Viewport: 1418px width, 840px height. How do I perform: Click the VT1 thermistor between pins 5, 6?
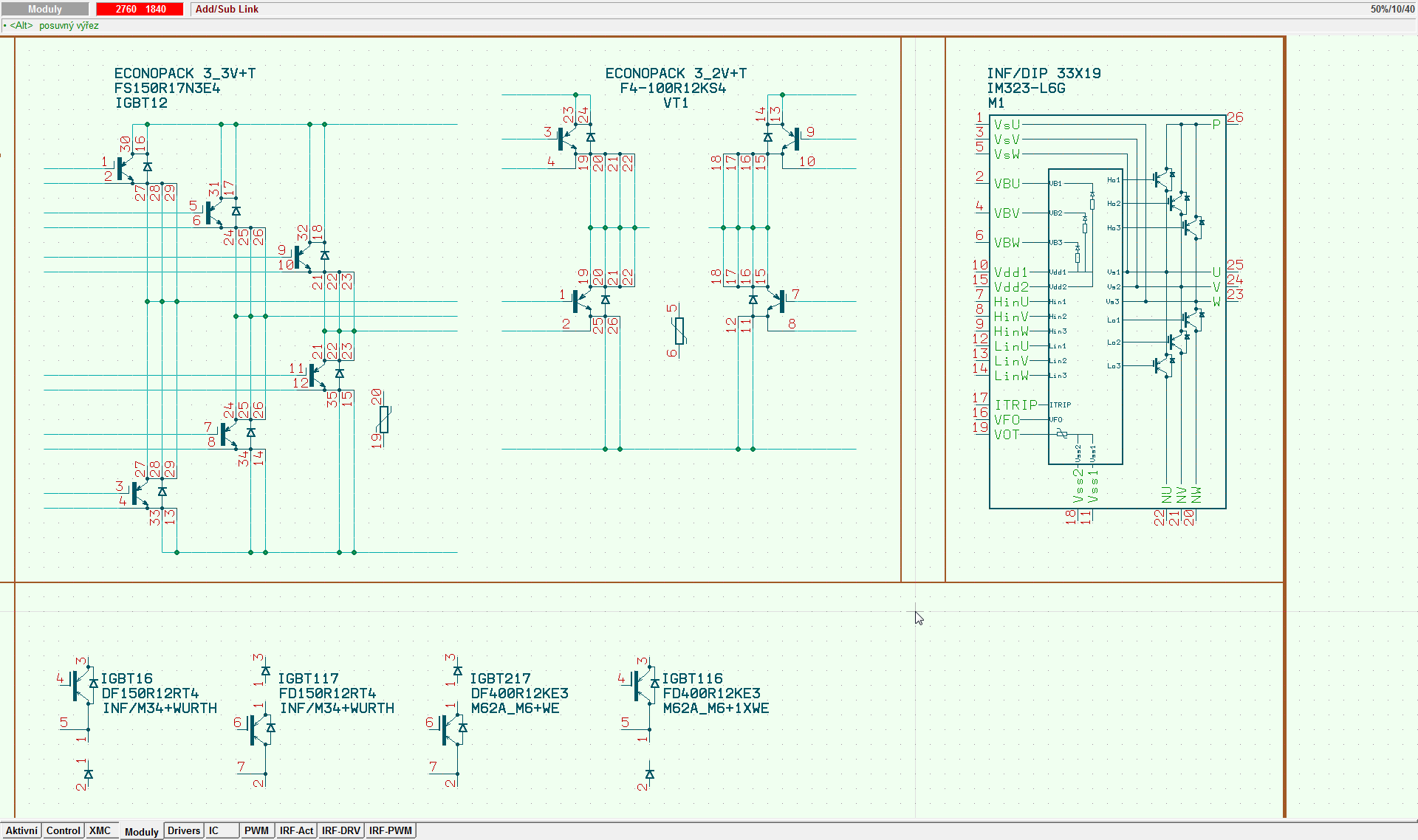click(x=679, y=331)
